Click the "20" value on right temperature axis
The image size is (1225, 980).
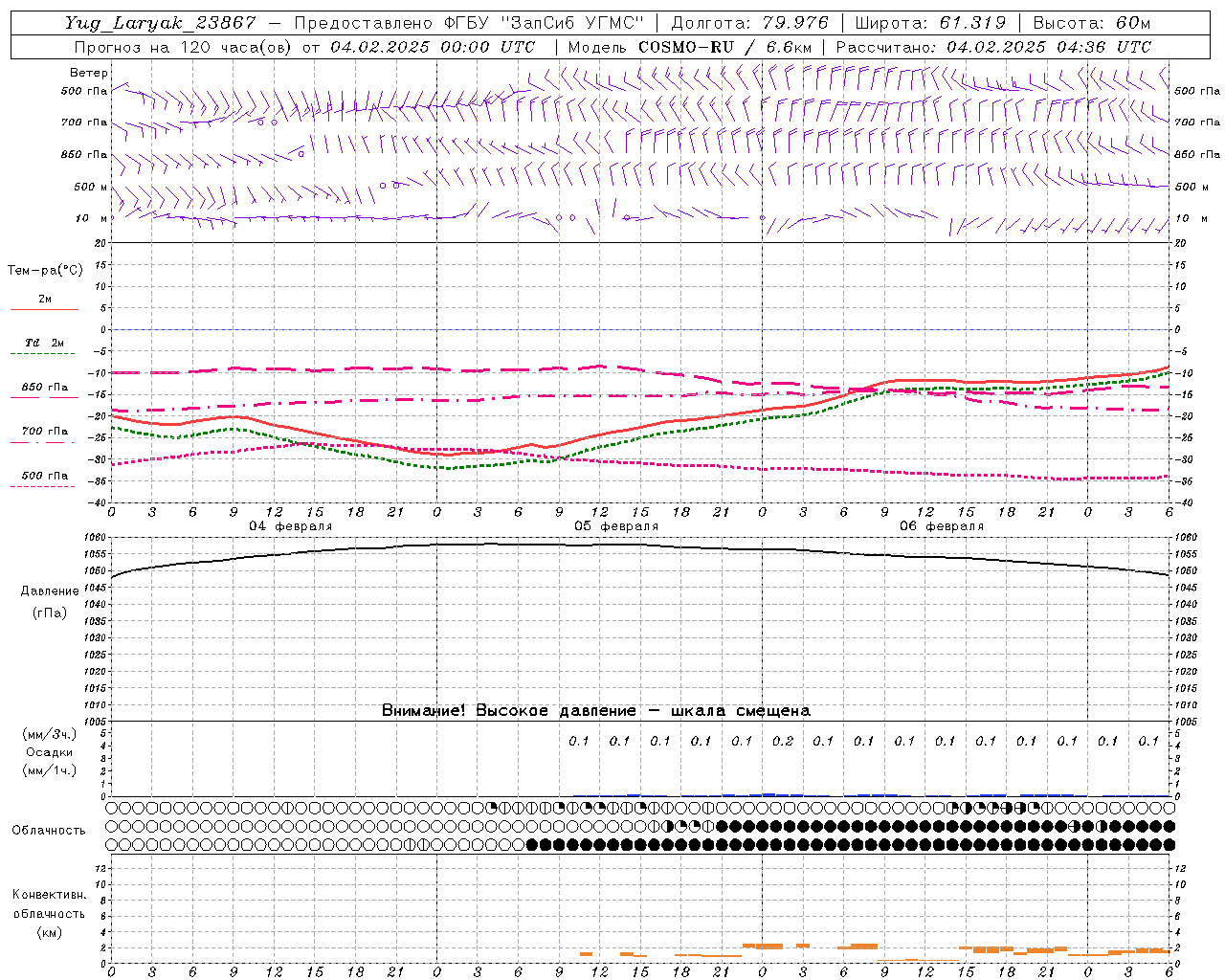point(1180,243)
